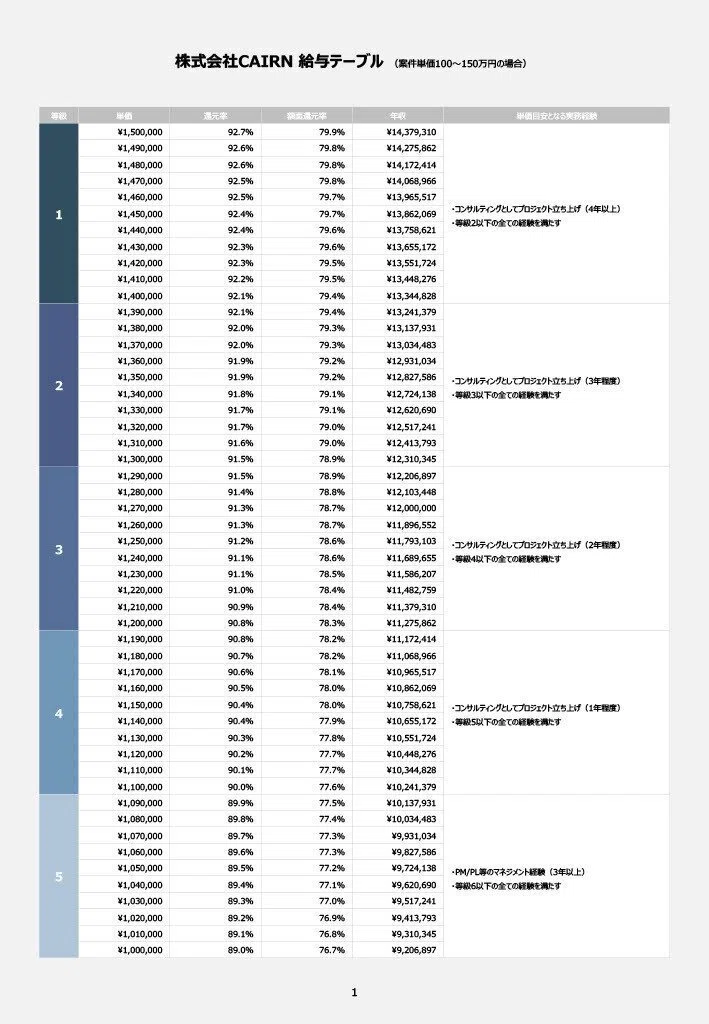Click the 等級 column header
The image size is (709, 1024).
[x=59, y=116]
